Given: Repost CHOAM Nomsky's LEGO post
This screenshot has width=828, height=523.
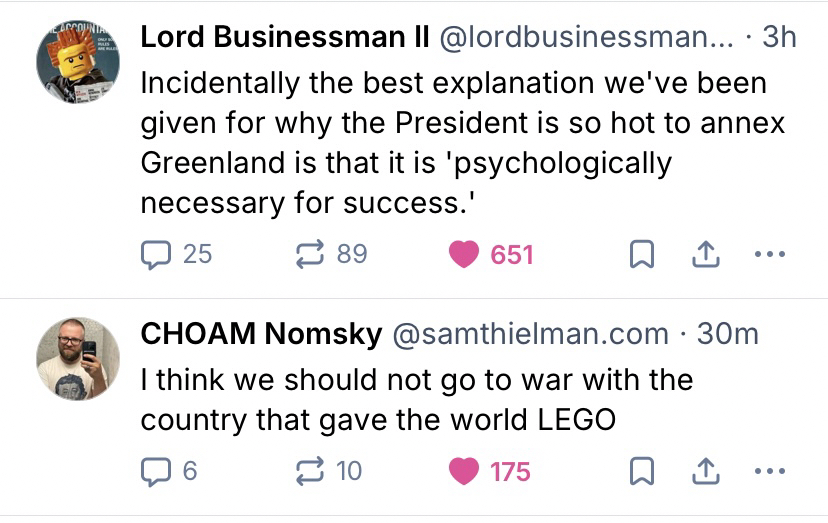Looking at the screenshot, I should tap(308, 470).
